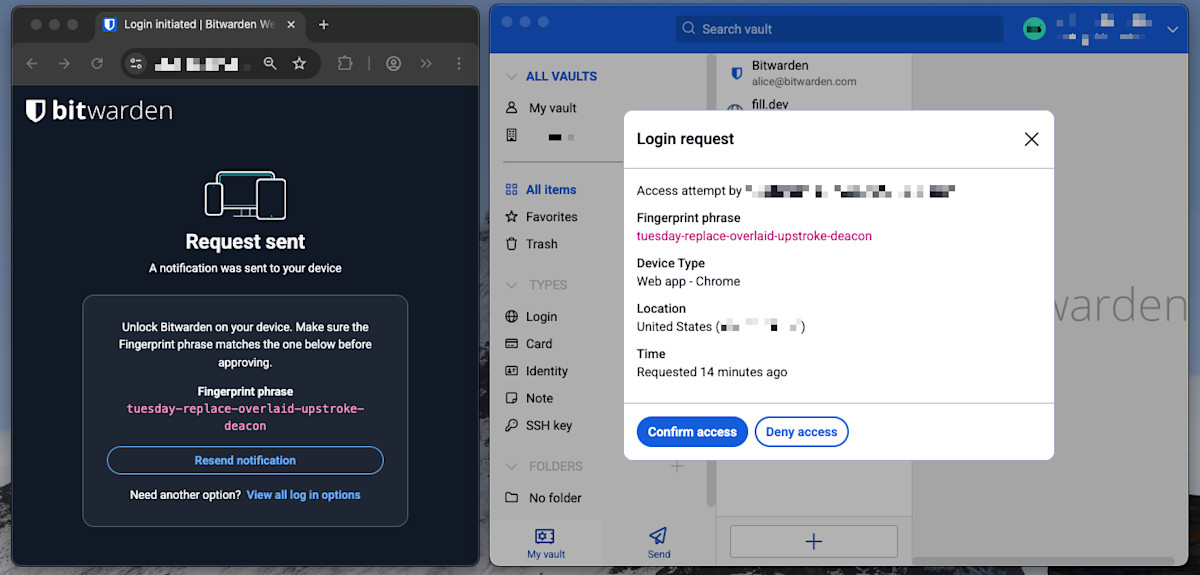This screenshot has width=1200, height=575.
Task: Open View all log in options link
Action: click(303, 495)
